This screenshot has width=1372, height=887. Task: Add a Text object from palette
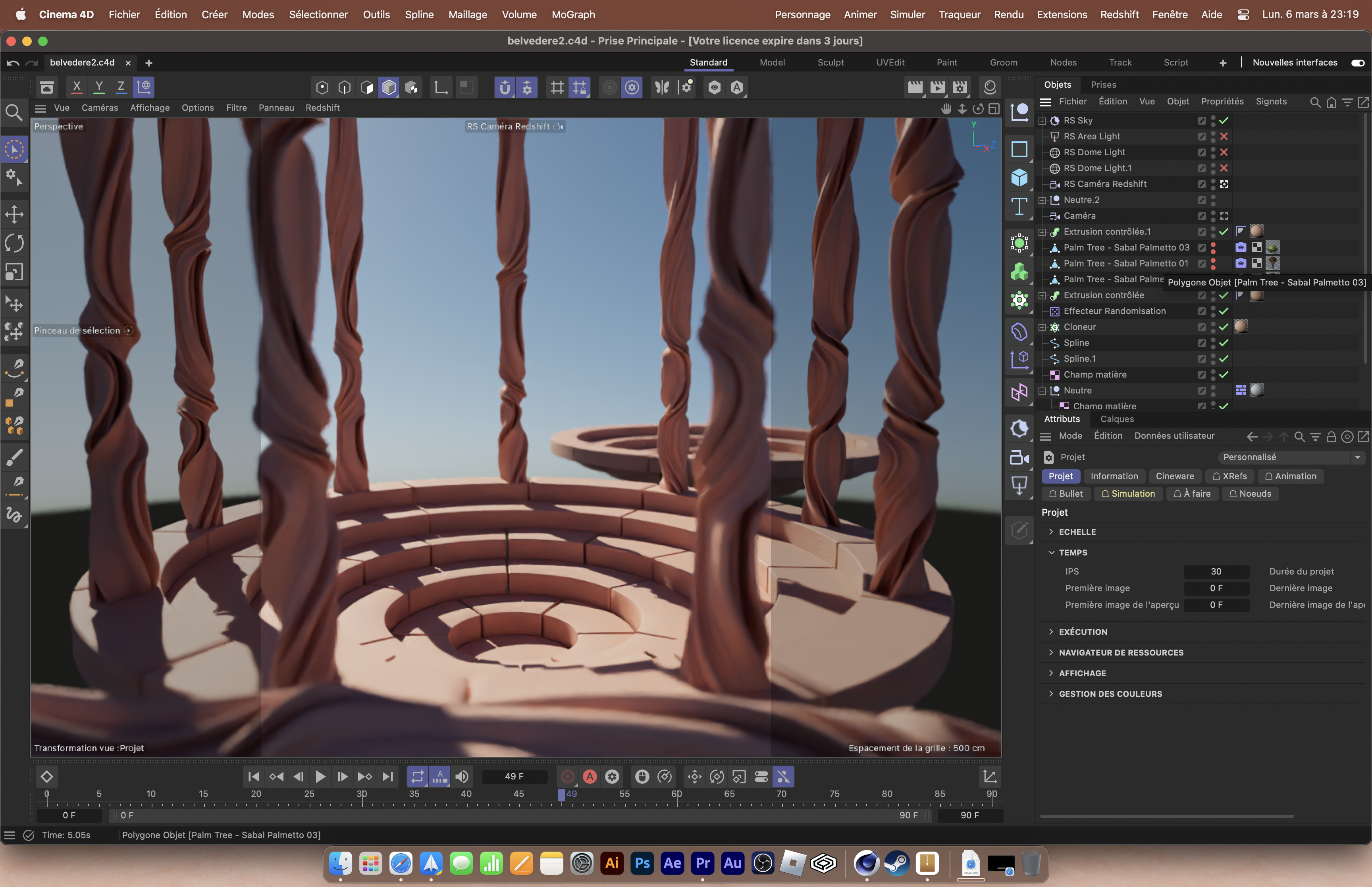[x=1019, y=207]
